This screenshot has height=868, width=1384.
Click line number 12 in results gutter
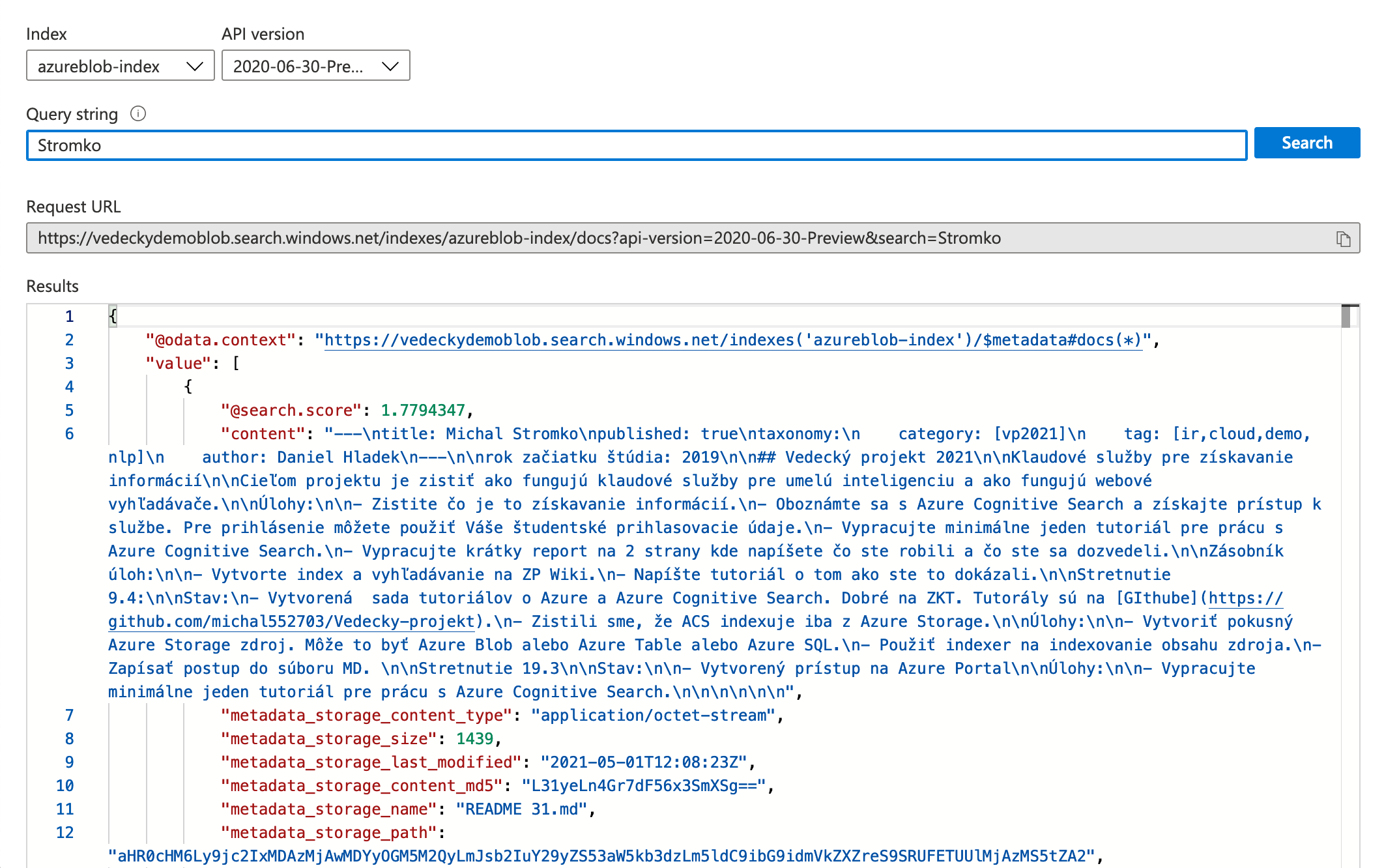click(65, 833)
